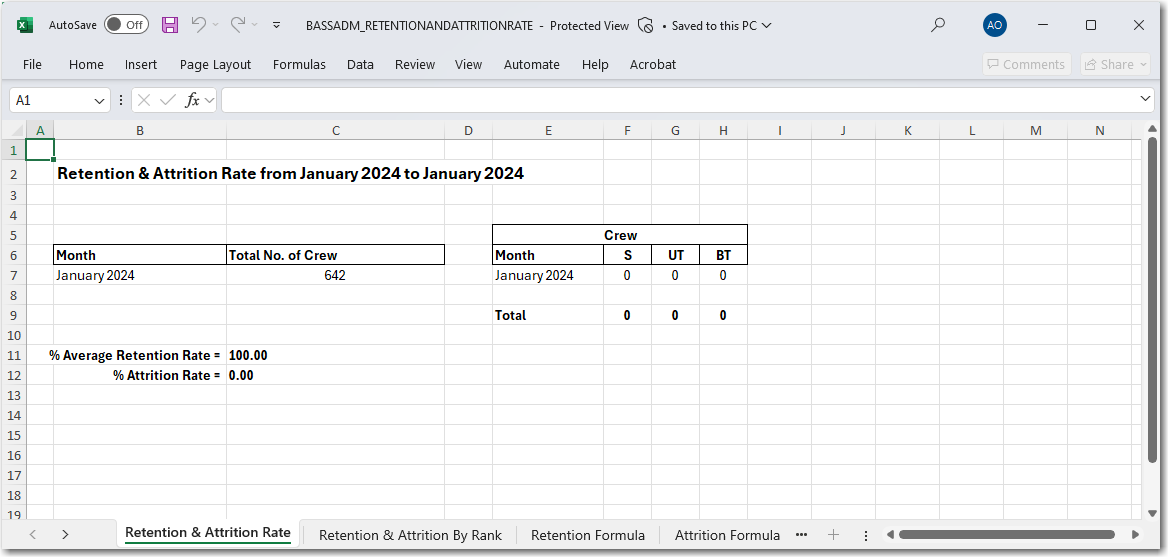Click the Protected View shield icon

tap(646, 26)
